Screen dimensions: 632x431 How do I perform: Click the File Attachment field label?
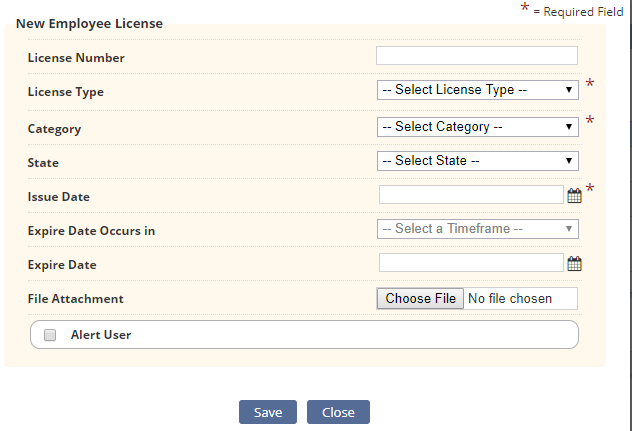pyautogui.click(x=75, y=299)
